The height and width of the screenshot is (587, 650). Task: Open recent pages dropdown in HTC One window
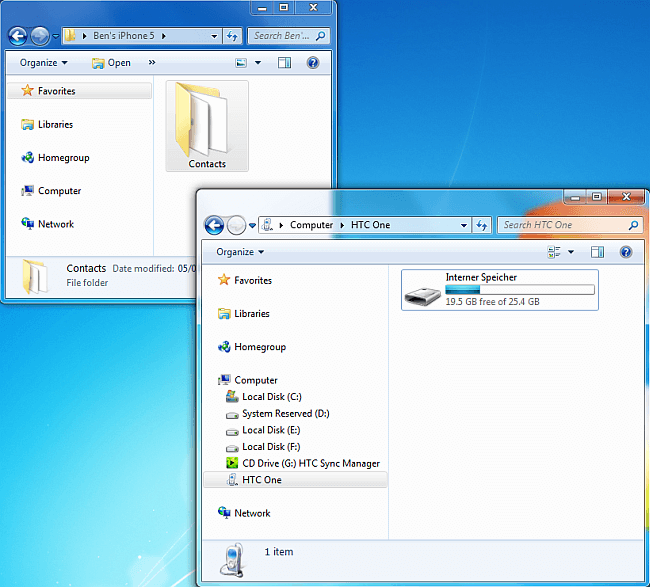[252, 226]
